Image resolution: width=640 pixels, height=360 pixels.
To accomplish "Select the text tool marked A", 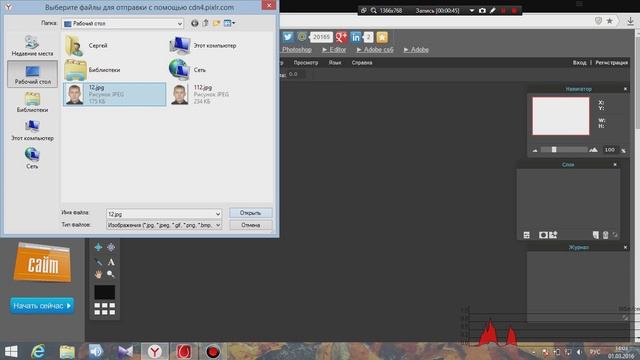I will click(111, 262).
